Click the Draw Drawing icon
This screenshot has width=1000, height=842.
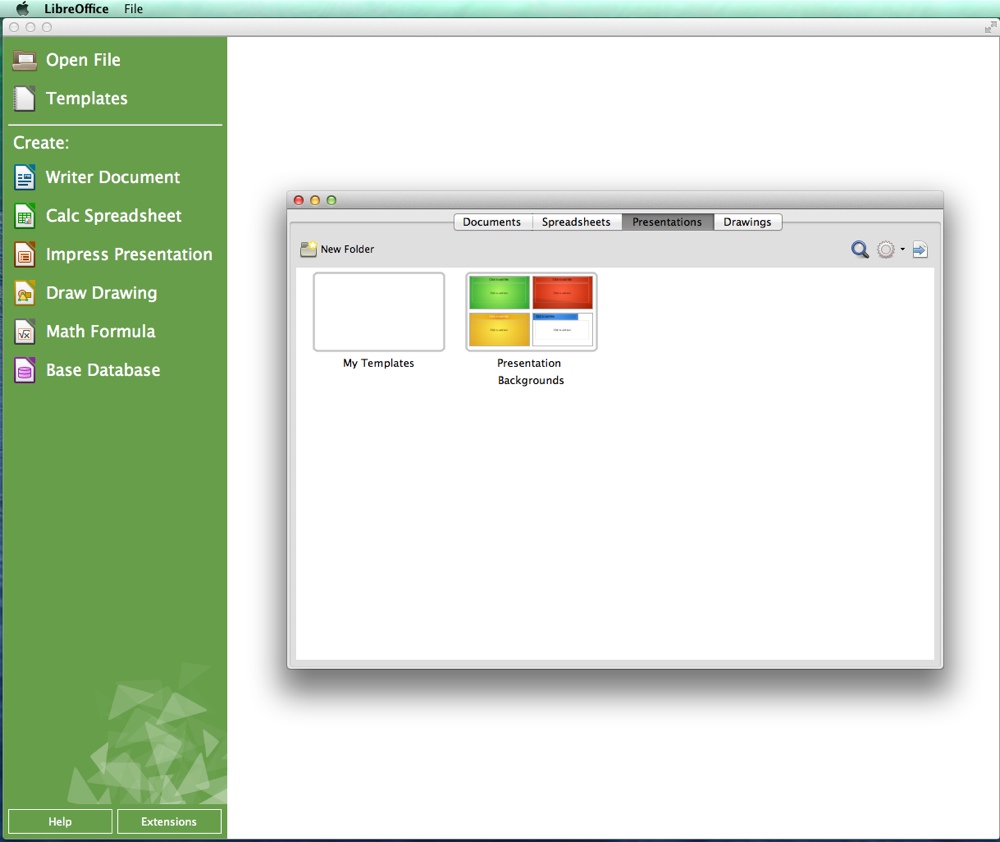tap(24, 293)
